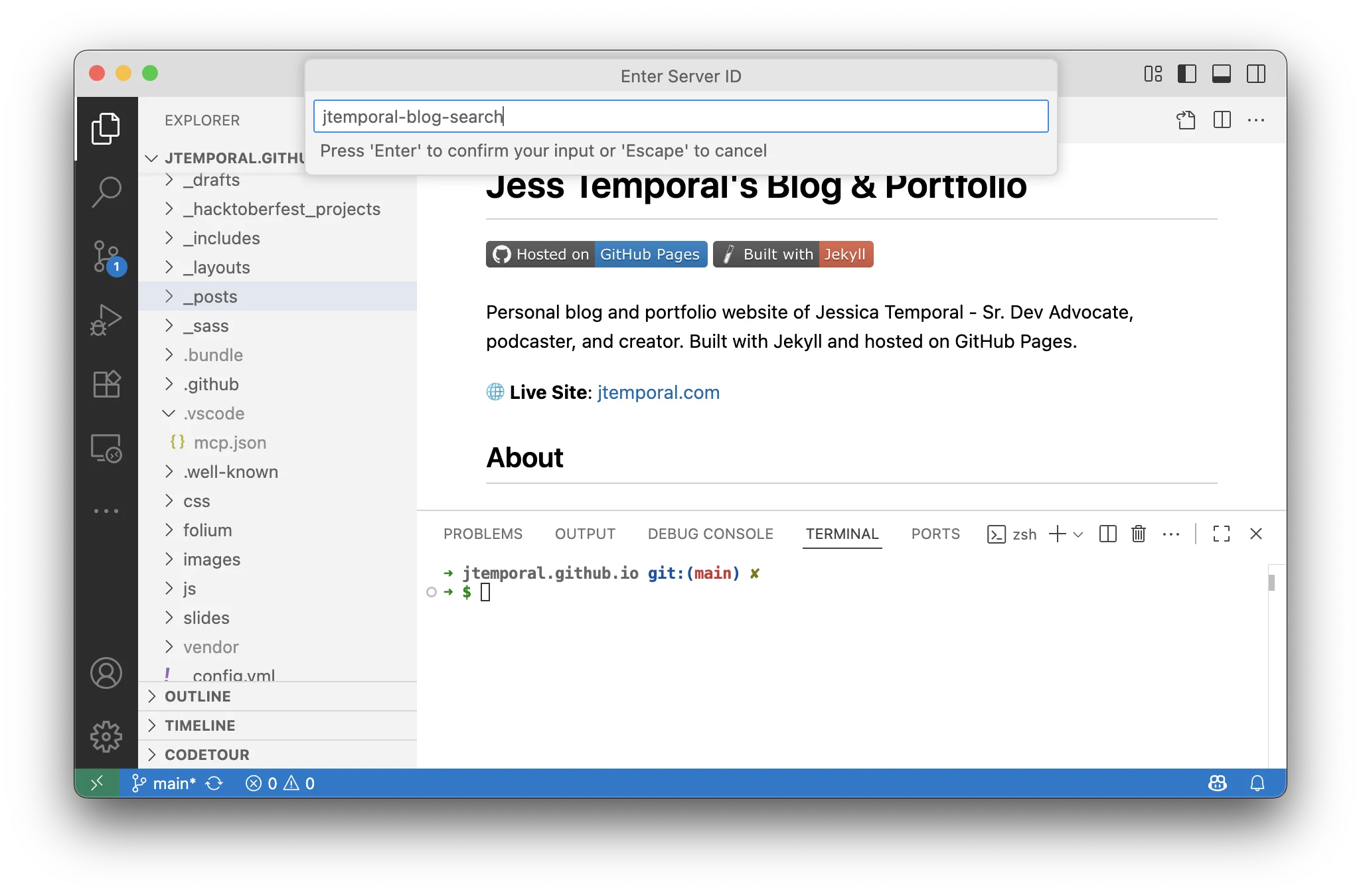Open the Run and Debug view
Viewport: 1361px width, 896px height.
[x=106, y=320]
